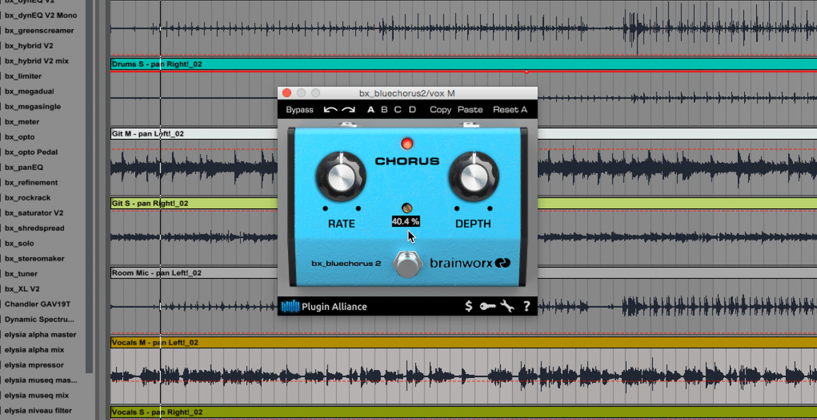Select bx_solo in plugin list
The width and height of the screenshot is (817, 420).
[x=19, y=243]
